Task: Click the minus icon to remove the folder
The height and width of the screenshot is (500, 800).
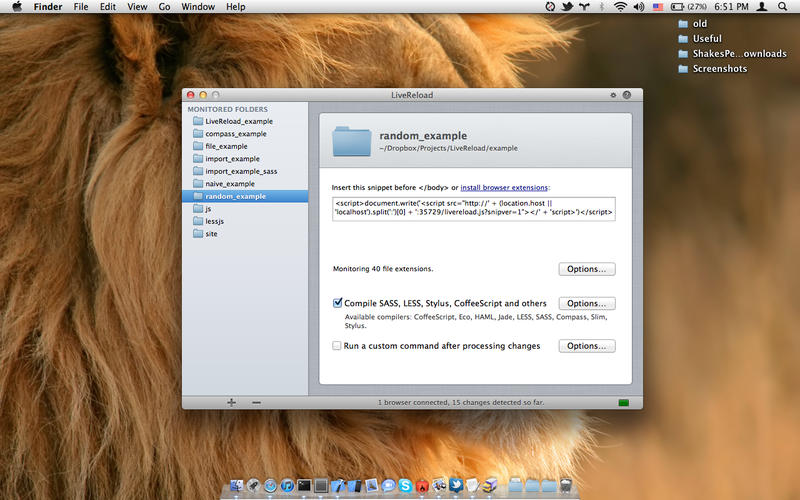Action: pos(256,403)
